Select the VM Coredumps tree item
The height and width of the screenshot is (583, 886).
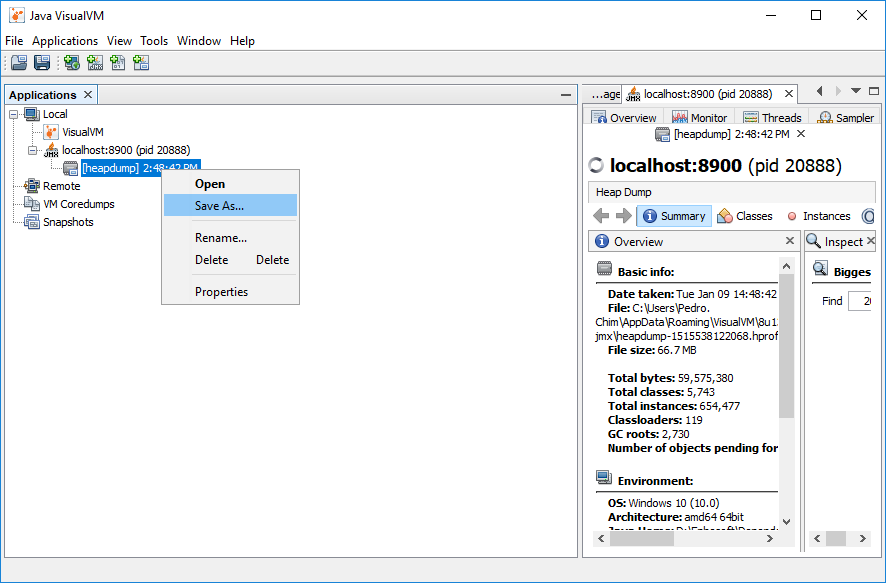pyautogui.click(x=79, y=204)
